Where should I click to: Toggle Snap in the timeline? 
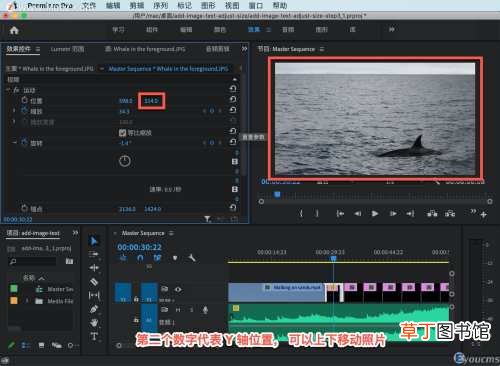click(x=140, y=258)
